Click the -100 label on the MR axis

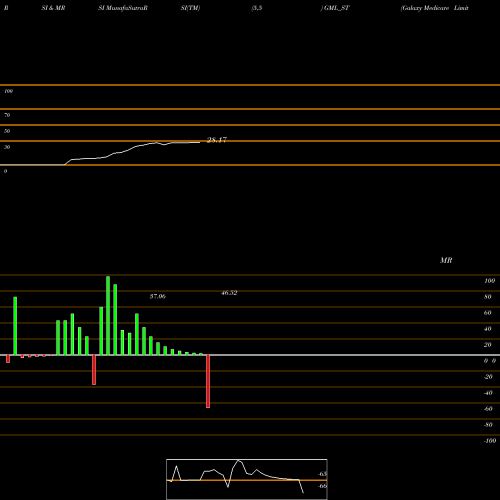490,441
